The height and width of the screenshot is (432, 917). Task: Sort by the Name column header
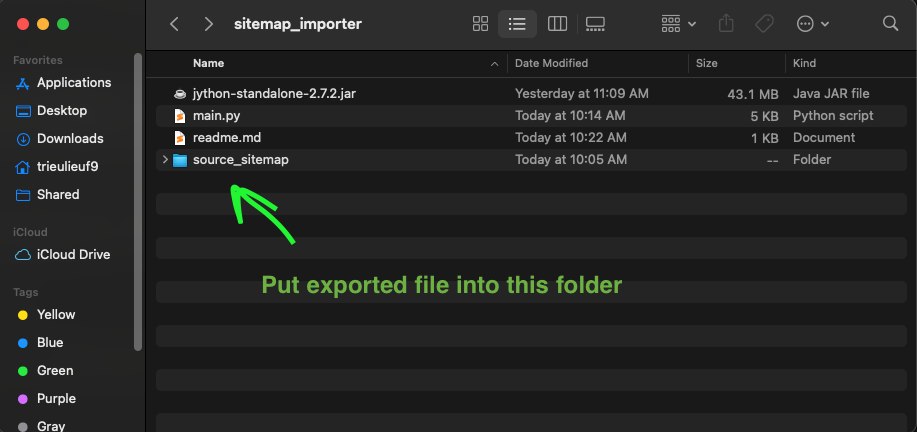click(x=209, y=63)
